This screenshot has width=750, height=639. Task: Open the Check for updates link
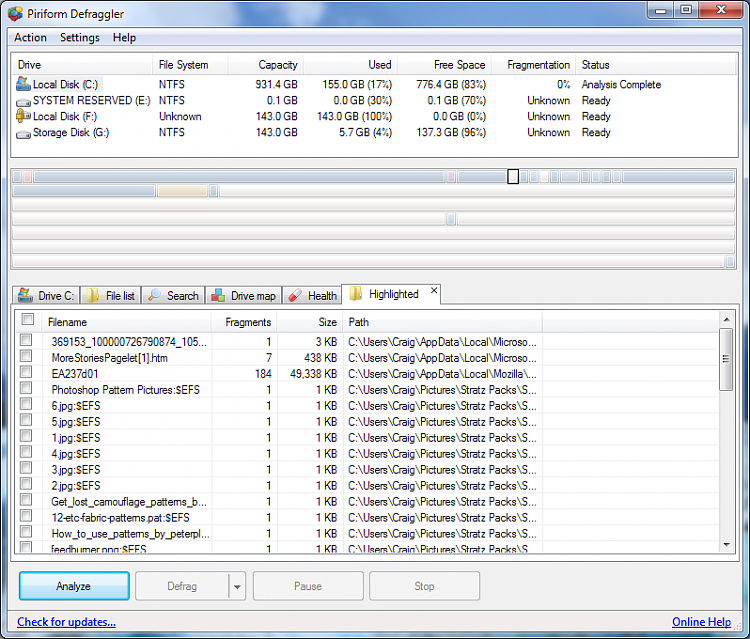(66, 622)
